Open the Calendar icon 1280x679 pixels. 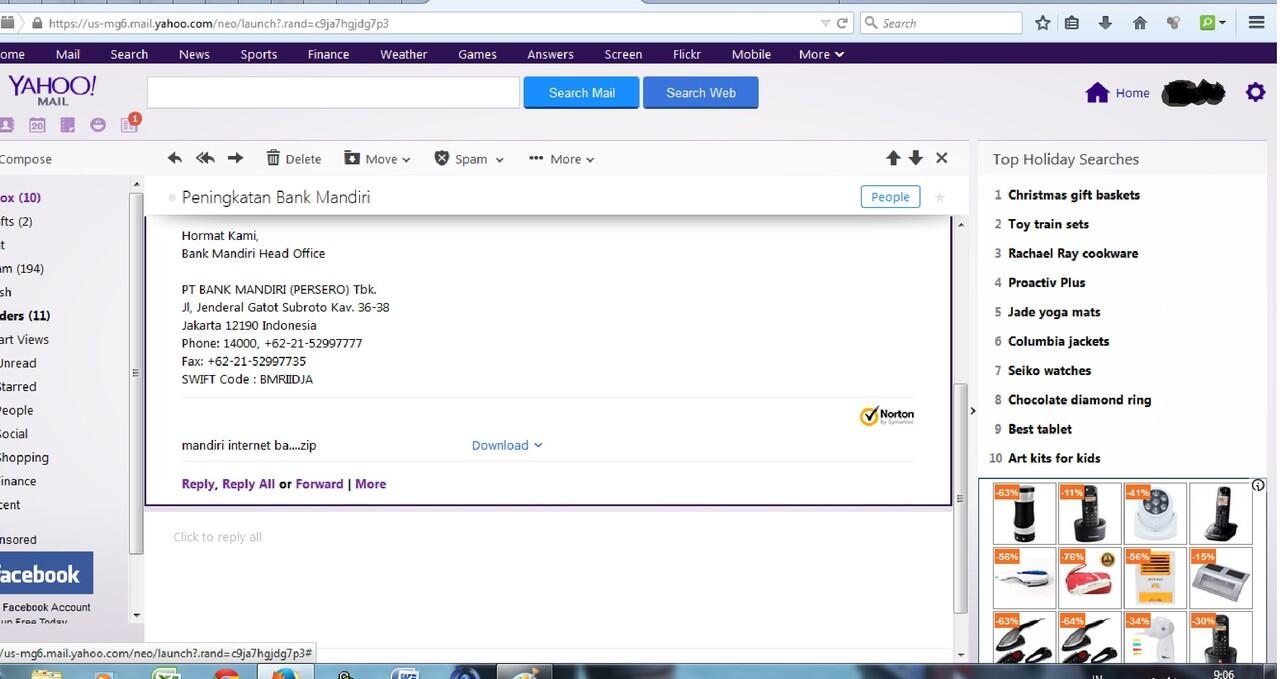coord(37,125)
